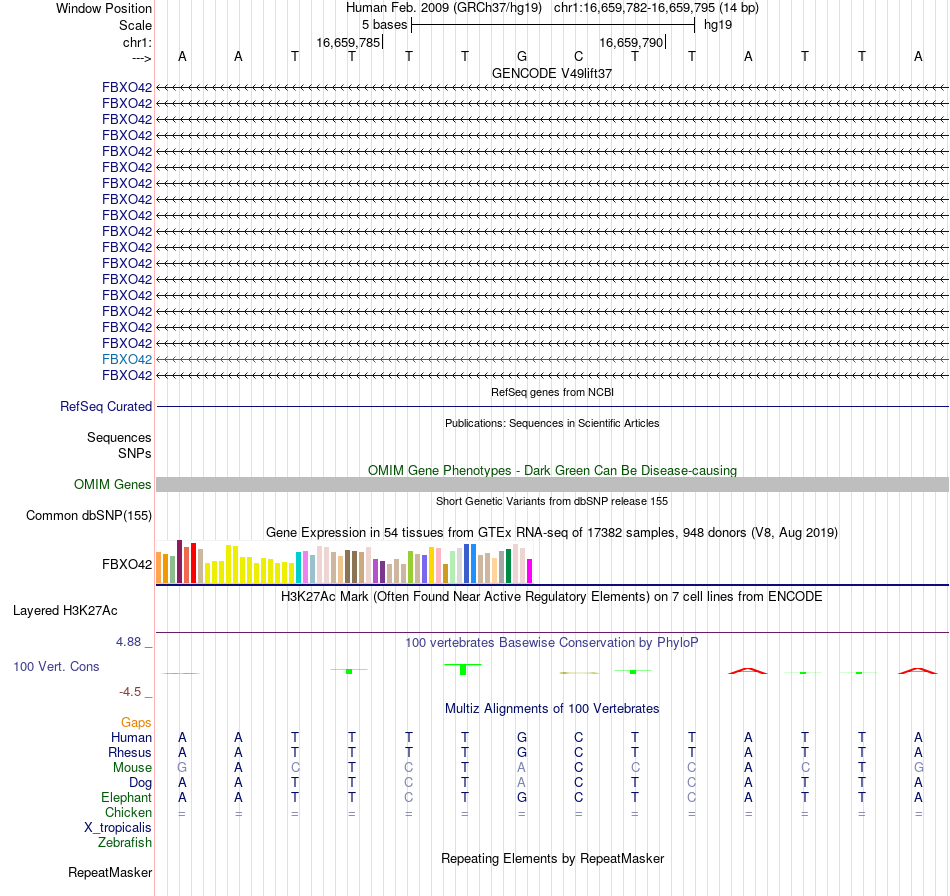
Task: Select the Zebrafish alignment row label
Action: tap(124, 843)
